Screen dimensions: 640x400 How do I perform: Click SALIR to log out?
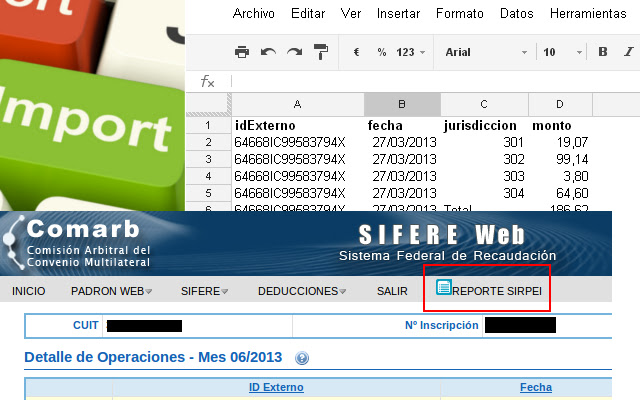coord(392,291)
